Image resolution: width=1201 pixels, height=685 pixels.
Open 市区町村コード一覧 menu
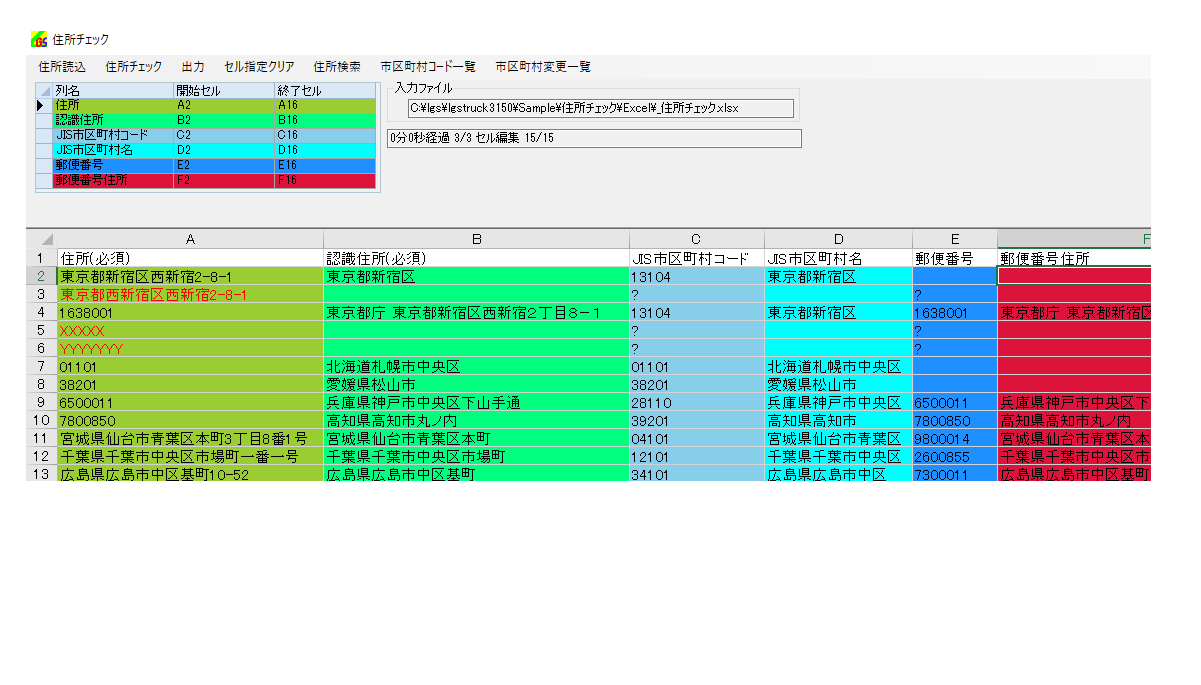428,67
